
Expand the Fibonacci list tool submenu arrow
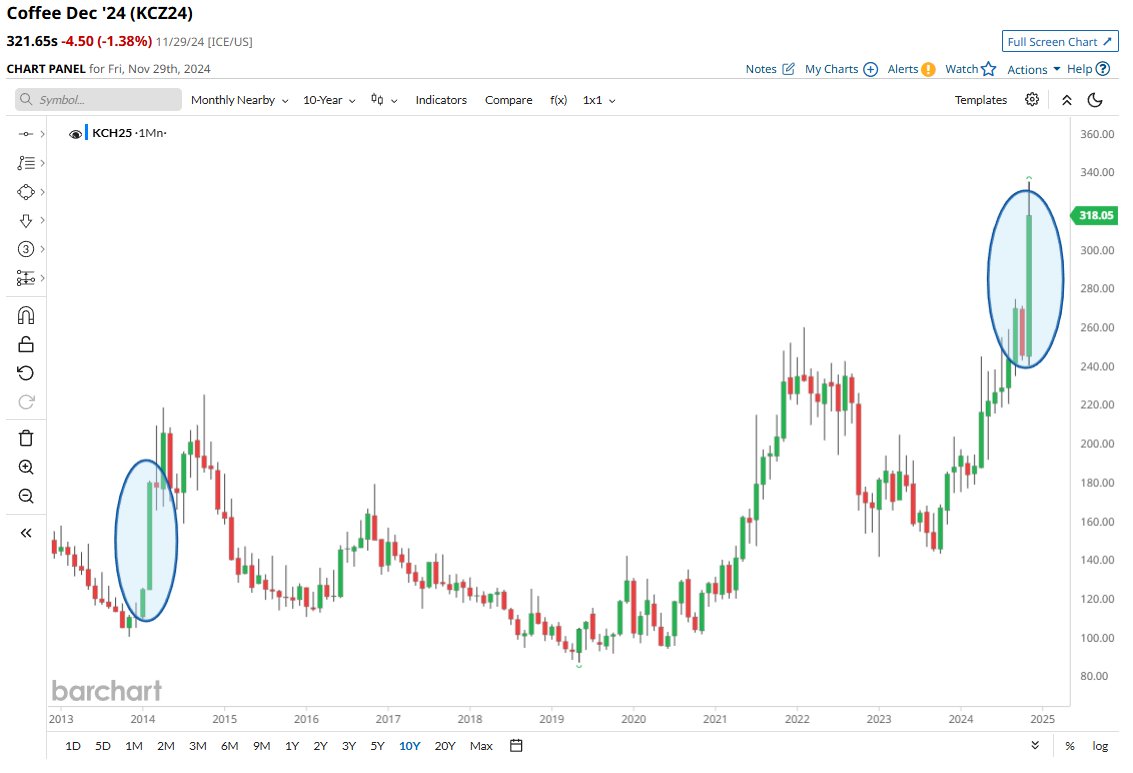(43, 163)
